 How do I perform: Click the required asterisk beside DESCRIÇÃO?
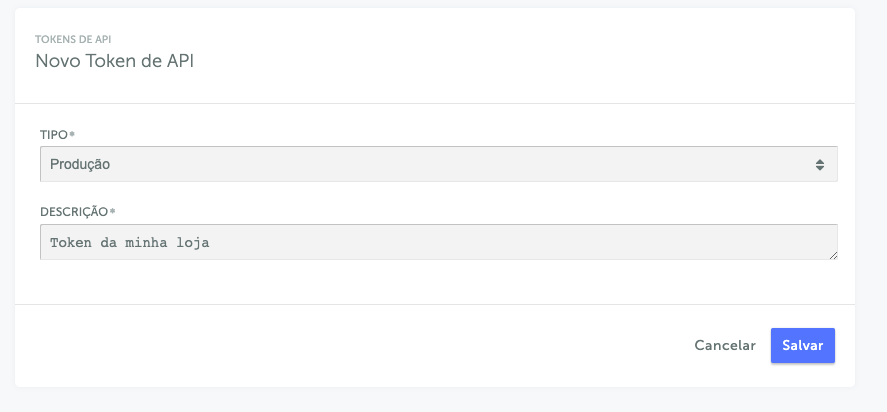tap(113, 212)
